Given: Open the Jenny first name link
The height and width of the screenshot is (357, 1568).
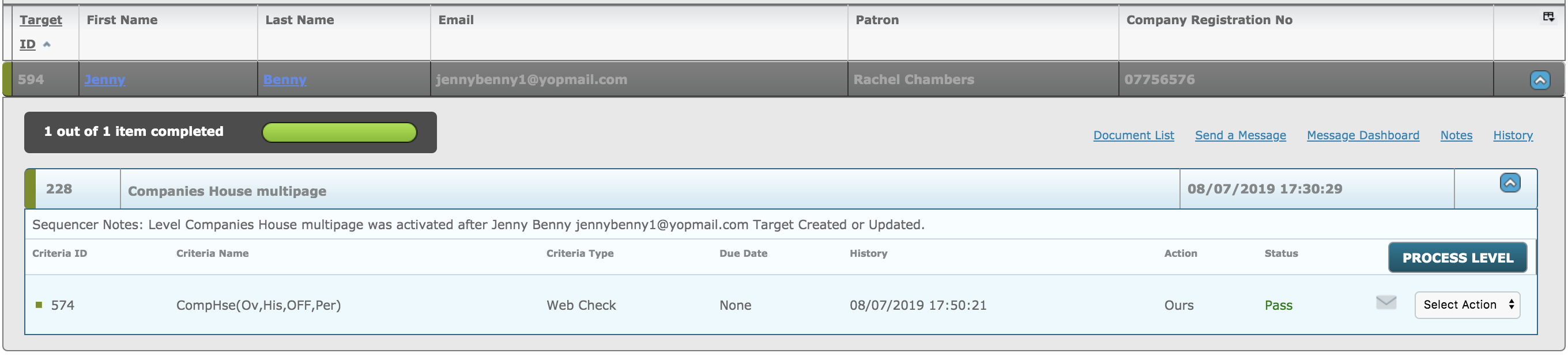Looking at the screenshot, I should tap(105, 79).
